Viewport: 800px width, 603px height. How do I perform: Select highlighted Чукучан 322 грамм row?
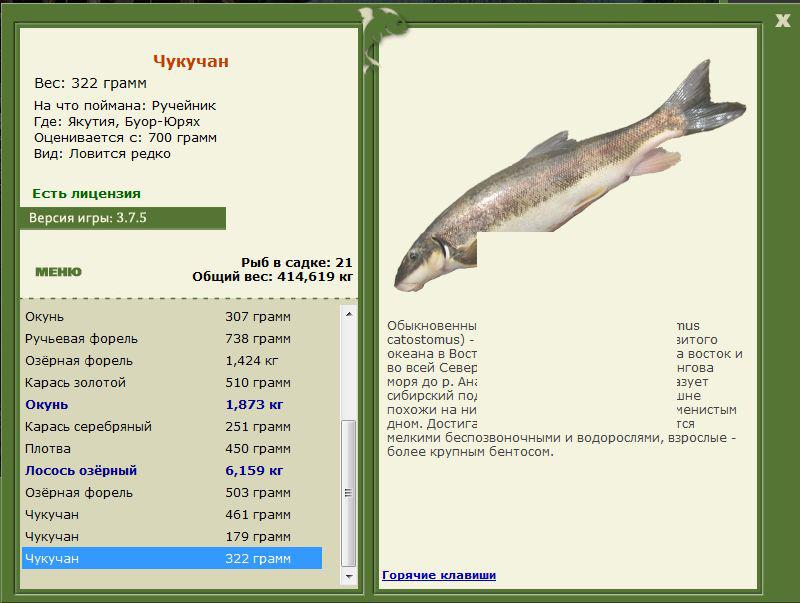172,559
